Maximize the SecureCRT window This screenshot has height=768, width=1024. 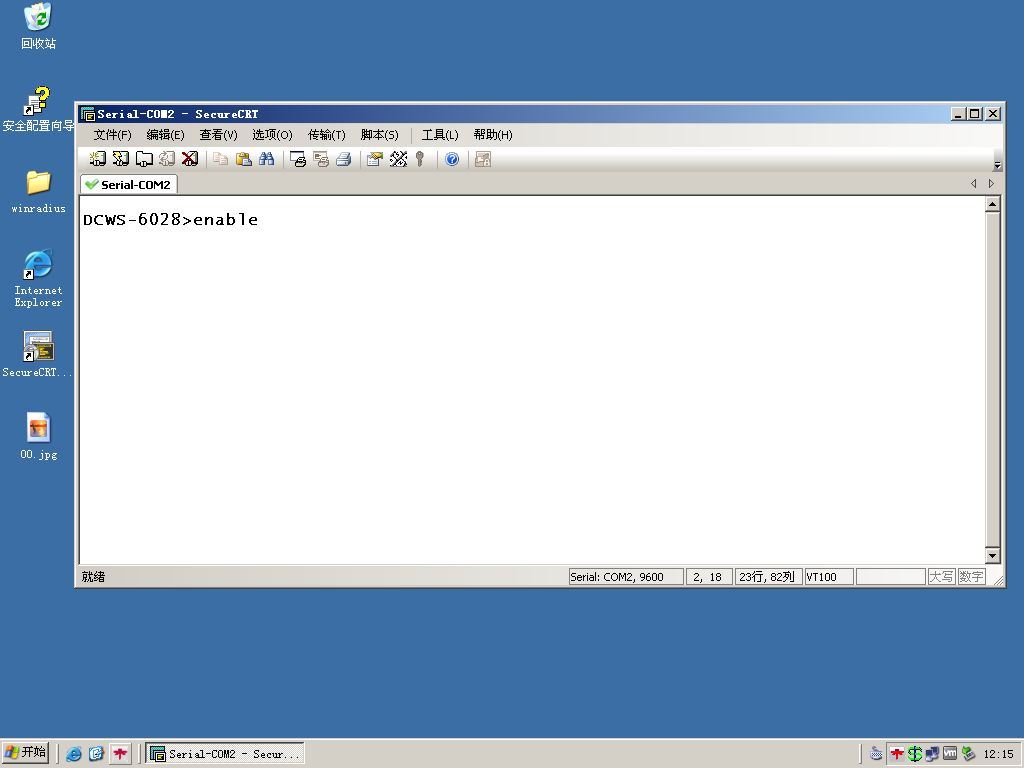pyautogui.click(x=974, y=114)
